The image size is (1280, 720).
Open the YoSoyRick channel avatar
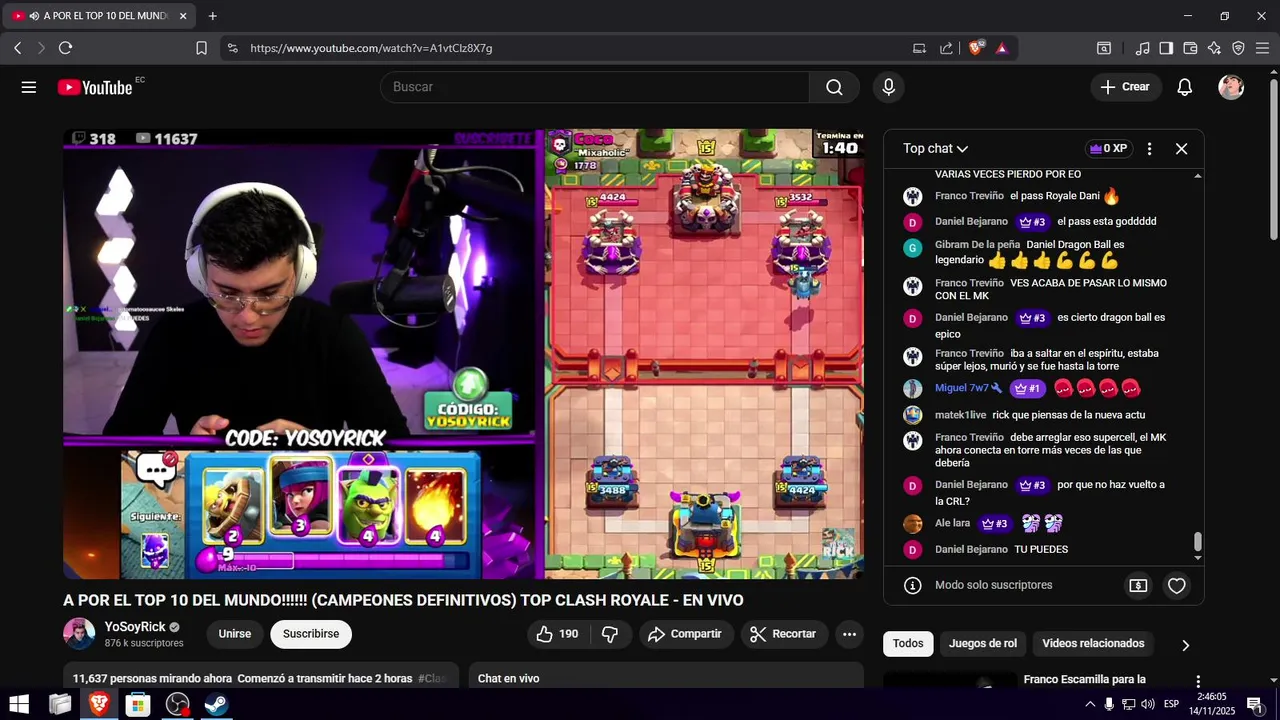79,634
